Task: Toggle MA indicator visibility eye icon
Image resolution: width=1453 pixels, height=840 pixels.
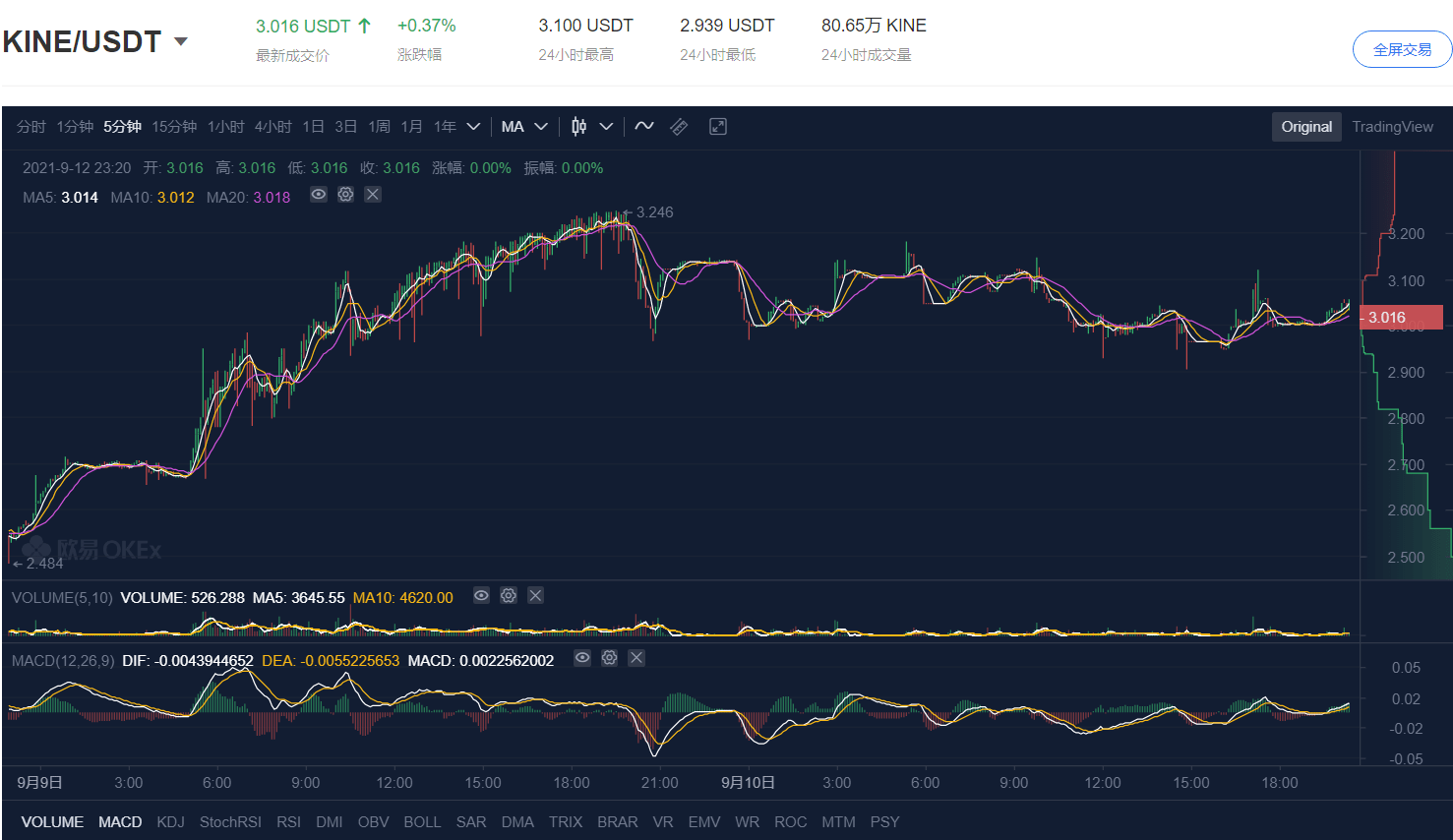Action: pos(318,195)
